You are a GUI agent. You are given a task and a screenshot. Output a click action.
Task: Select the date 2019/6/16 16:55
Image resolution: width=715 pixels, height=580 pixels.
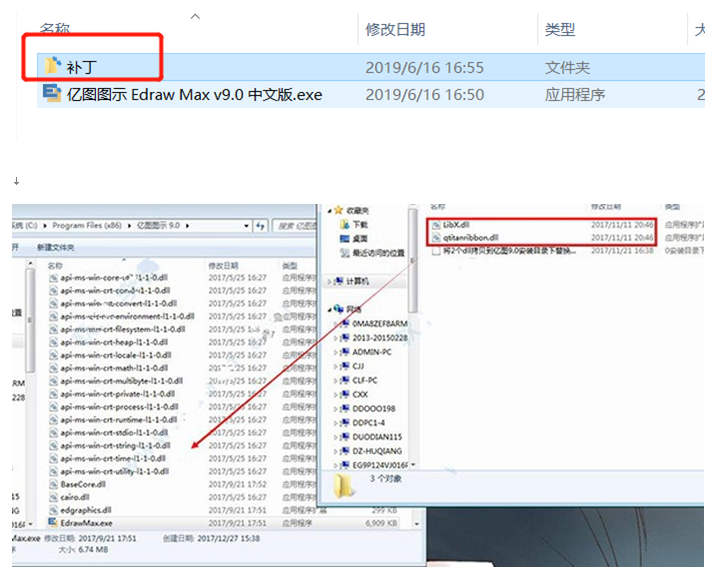(424, 67)
